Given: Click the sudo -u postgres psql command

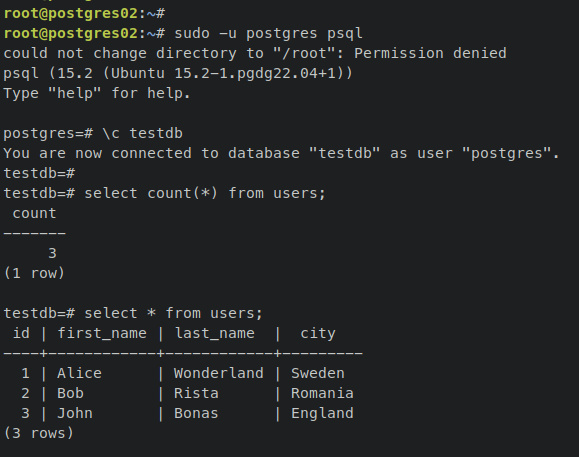Looking at the screenshot, I should pos(268,34).
